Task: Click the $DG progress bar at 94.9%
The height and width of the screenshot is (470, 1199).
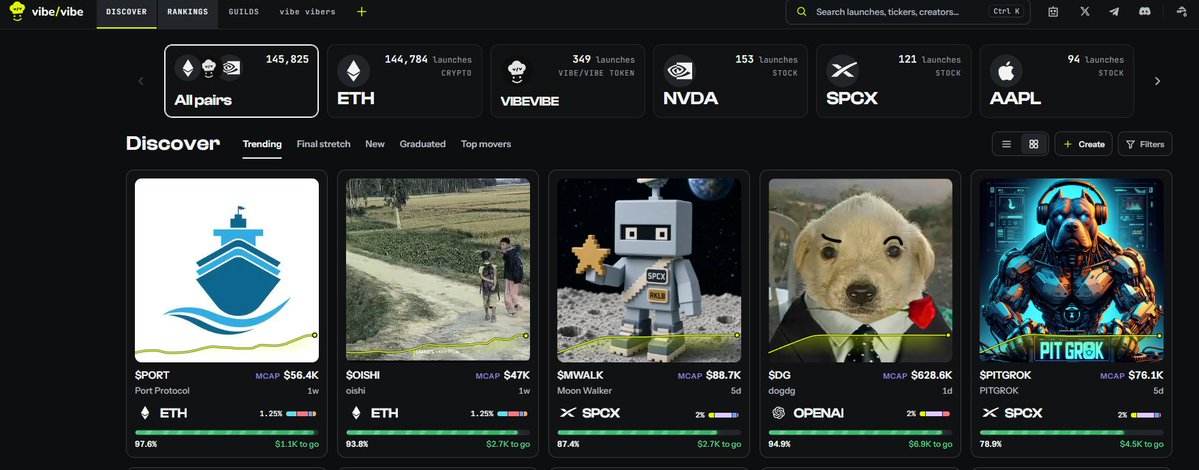Action: click(860, 433)
